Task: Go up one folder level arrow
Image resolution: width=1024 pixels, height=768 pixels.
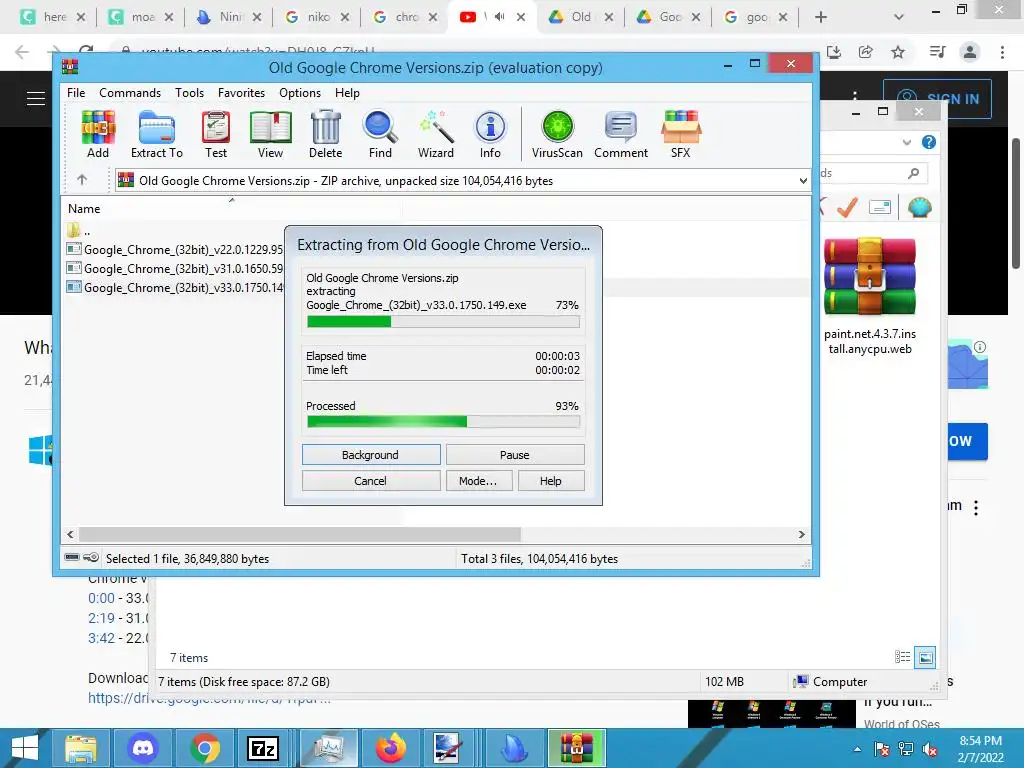Action: (x=82, y=180)
